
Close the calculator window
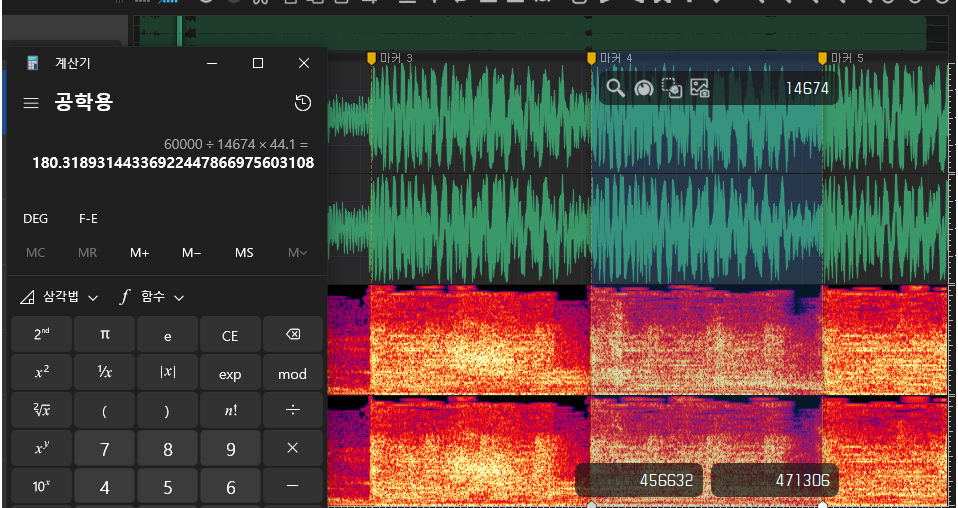[304, 63]
